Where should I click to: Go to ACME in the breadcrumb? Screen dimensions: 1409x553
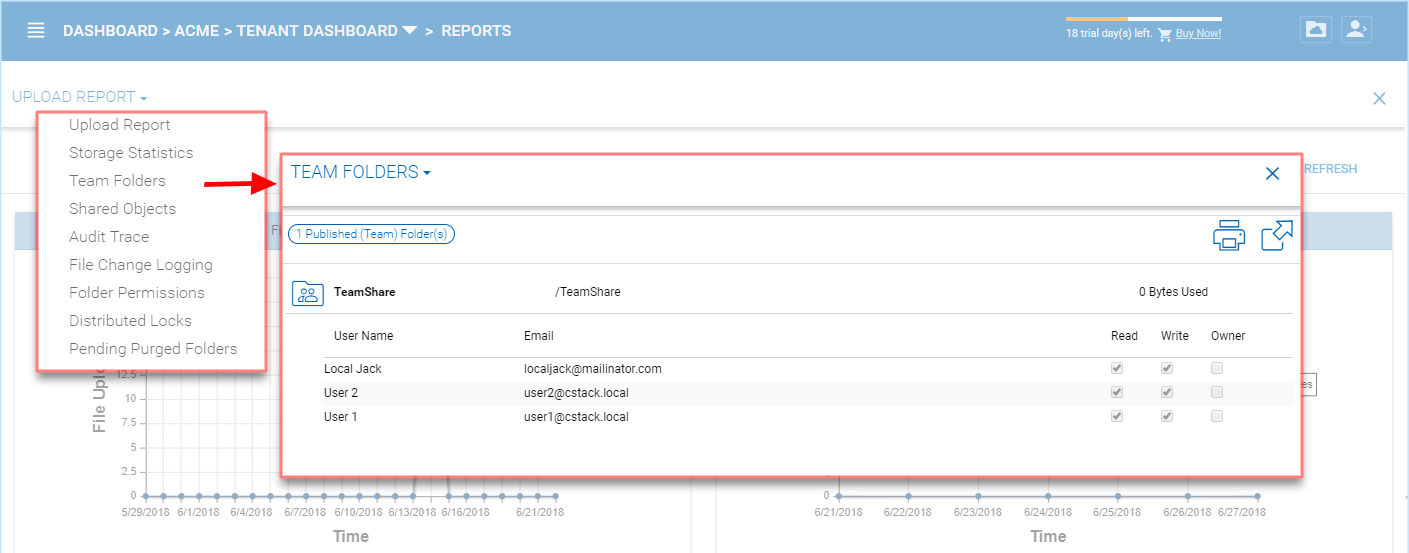click(196, 31)
